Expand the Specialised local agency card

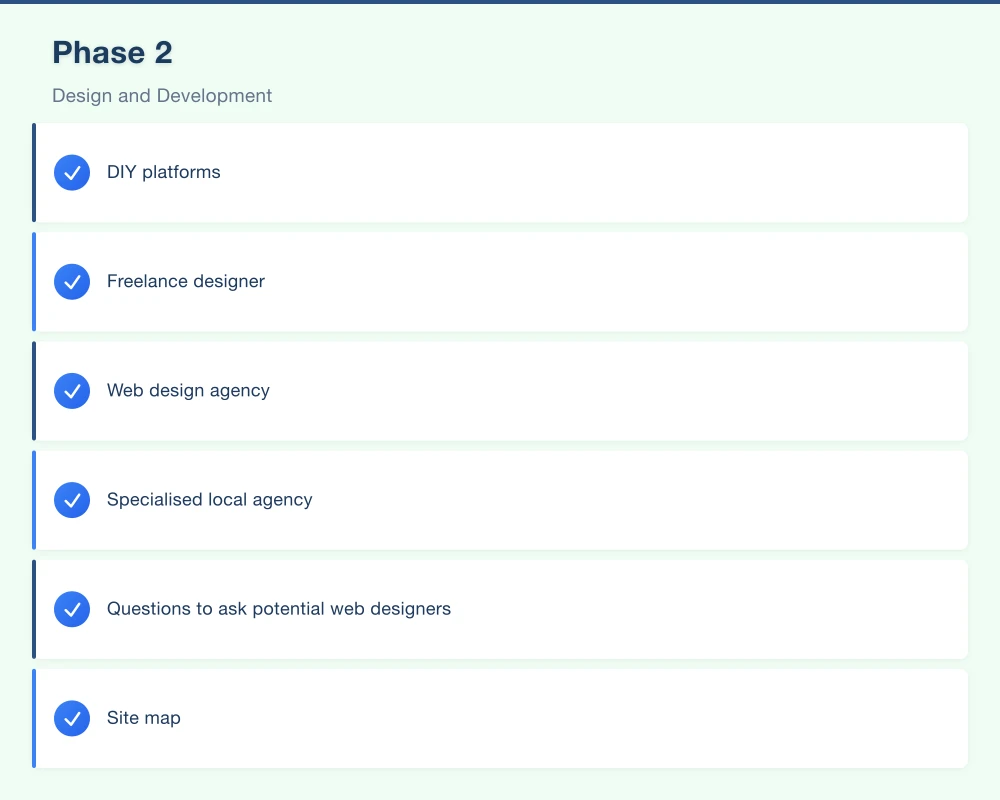[x=500, y=500]
